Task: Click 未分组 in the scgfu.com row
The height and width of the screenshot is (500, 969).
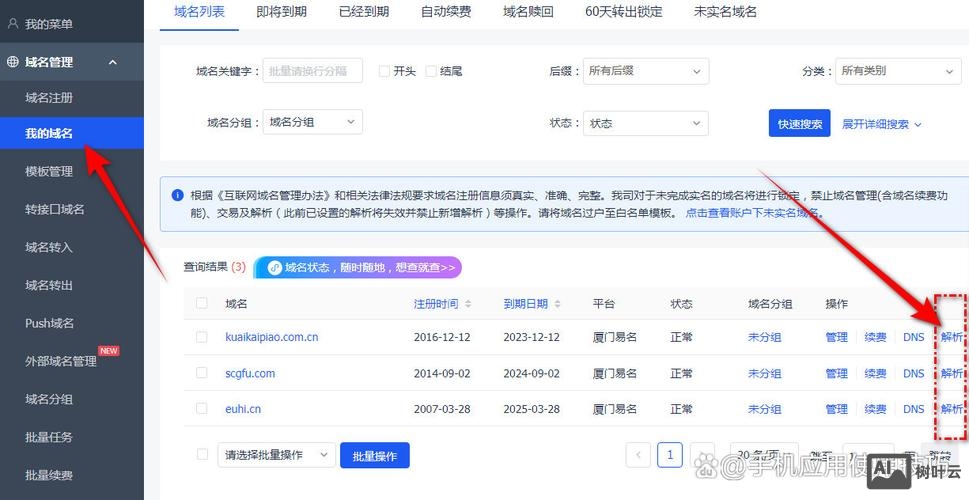Action: (x=764, y=373)
